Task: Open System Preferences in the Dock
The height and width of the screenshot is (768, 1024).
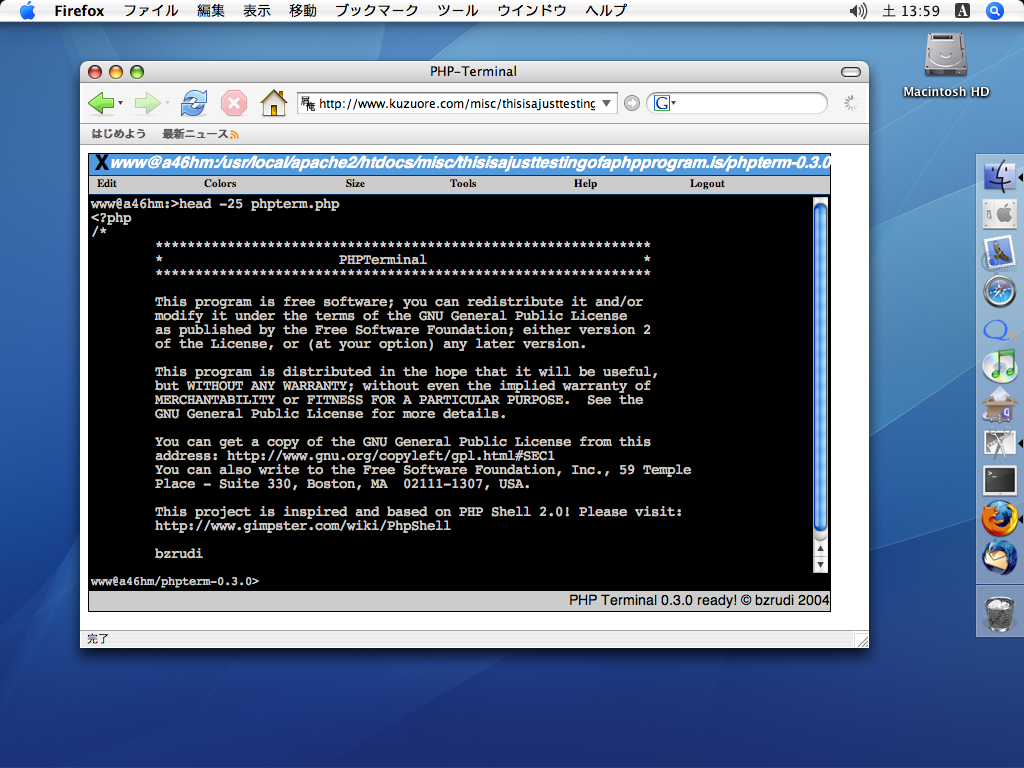Action: (999, 214)
